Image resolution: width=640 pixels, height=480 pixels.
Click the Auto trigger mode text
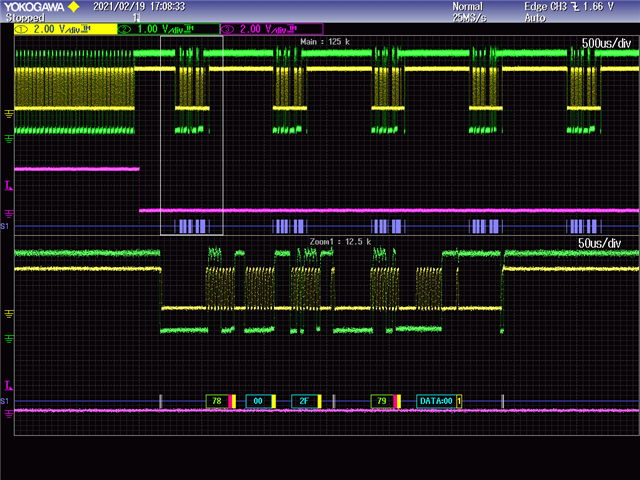(x=535, y=18)
